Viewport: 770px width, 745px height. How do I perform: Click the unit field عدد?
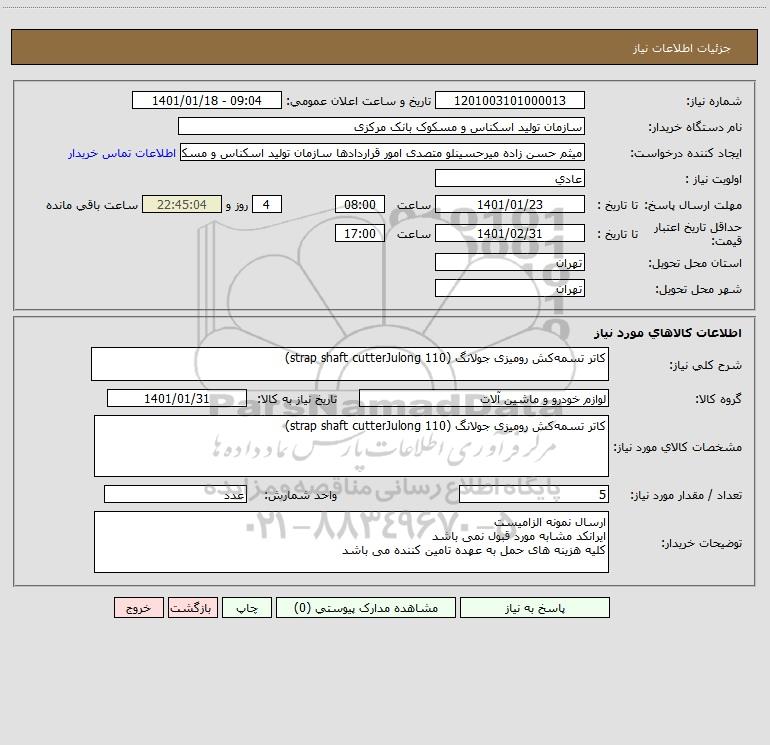[175, 495]
